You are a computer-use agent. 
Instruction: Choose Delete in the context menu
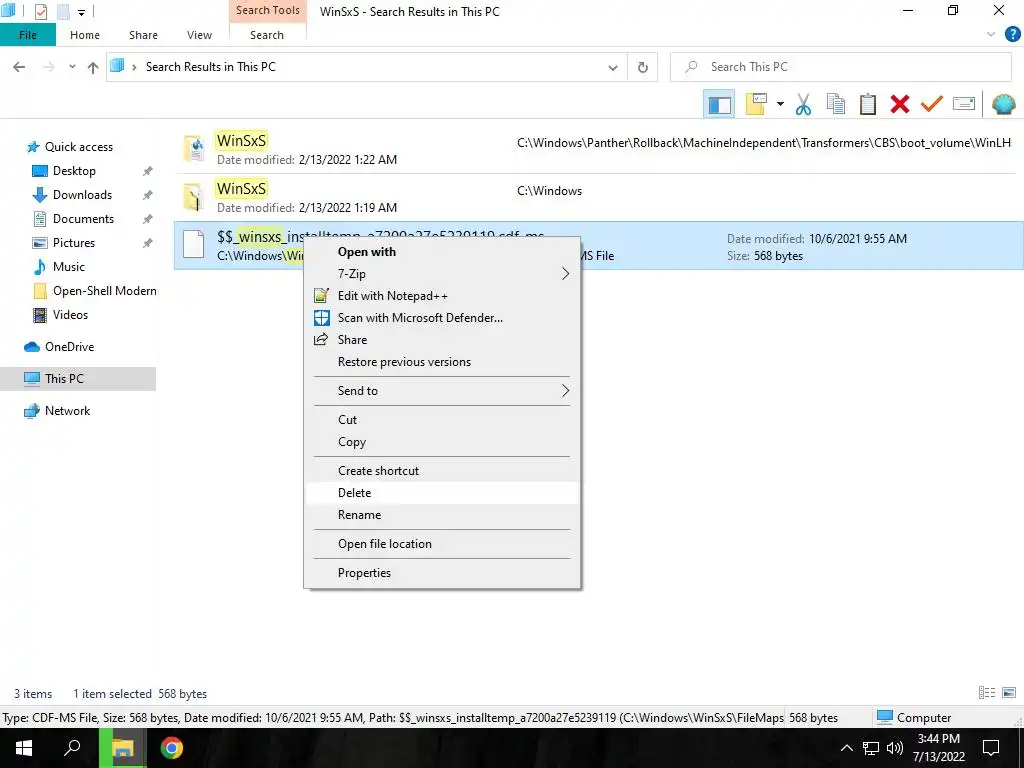click(x=442, y=493)
